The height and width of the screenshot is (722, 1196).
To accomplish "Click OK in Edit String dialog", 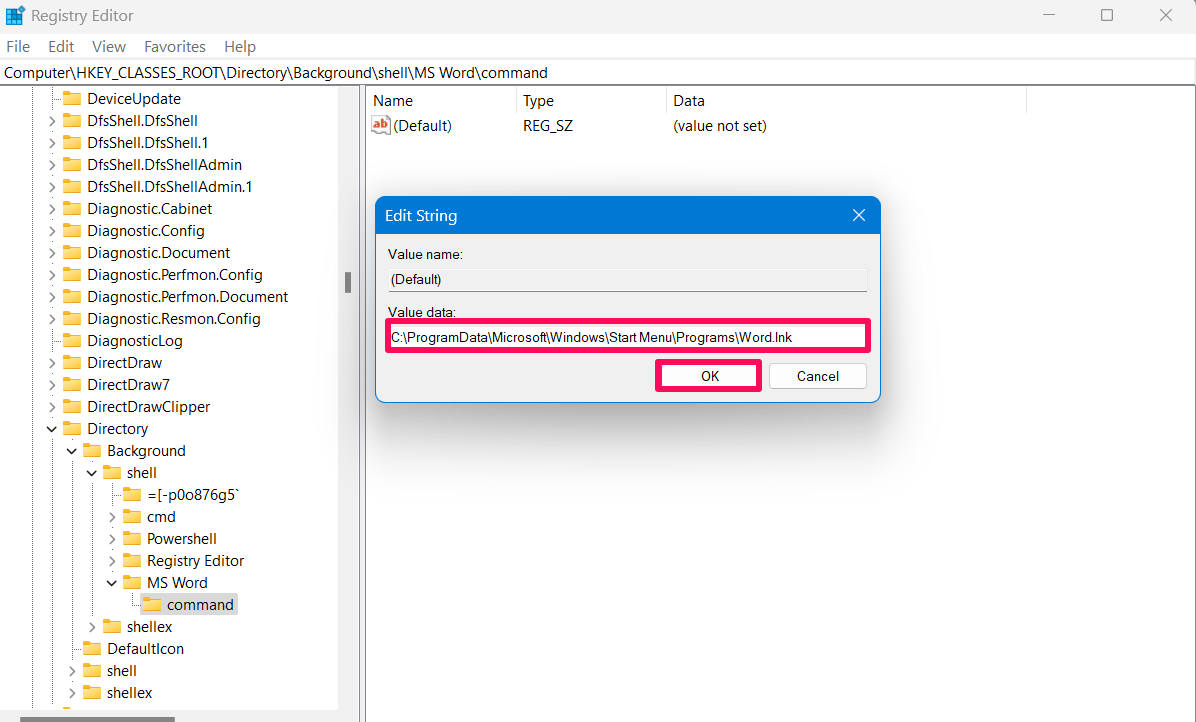I will click(709, 376).
